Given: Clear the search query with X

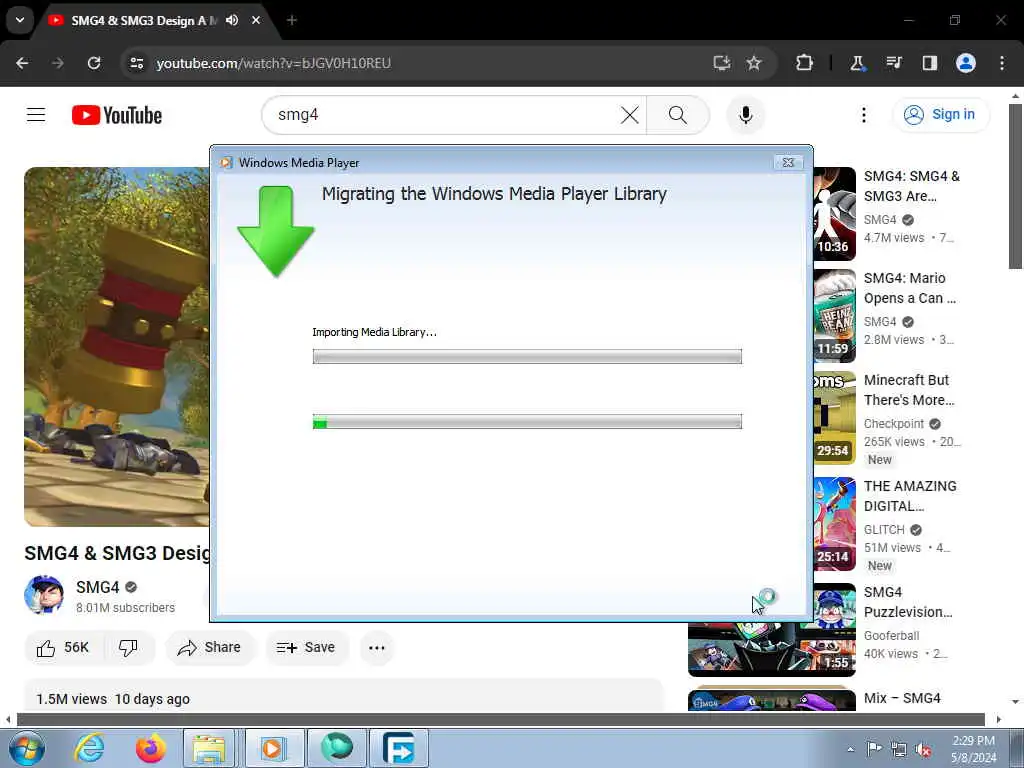Looking at the screenshot, I should pos(630,115).
